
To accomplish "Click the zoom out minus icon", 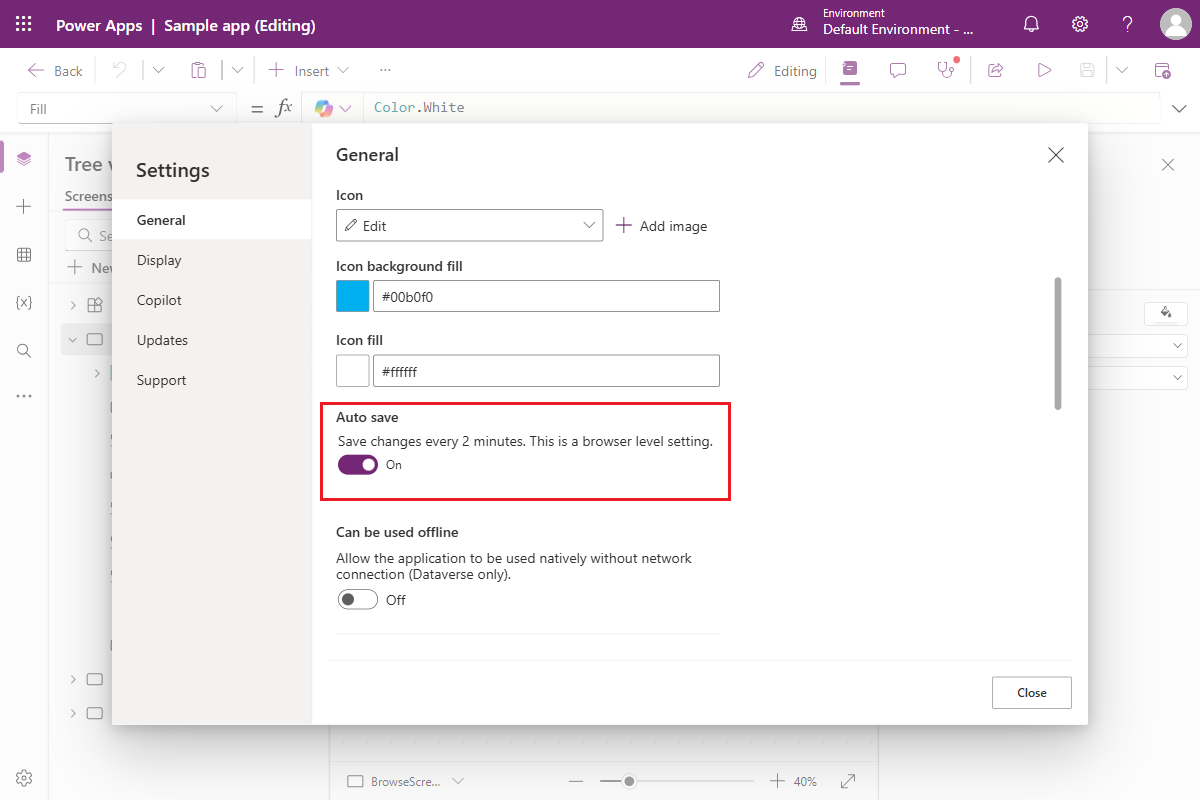I will tap(576, 781).
